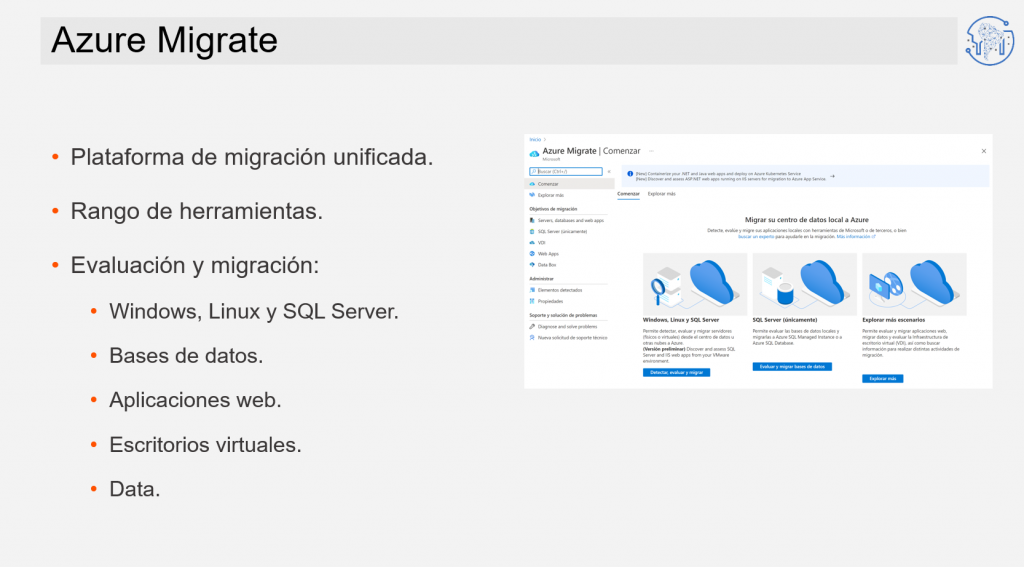The height and width of the screenshot is (567, 1024).
Task: Click sub-bullet 'Escritorios virtuales.'
Action: pos(205,445)
